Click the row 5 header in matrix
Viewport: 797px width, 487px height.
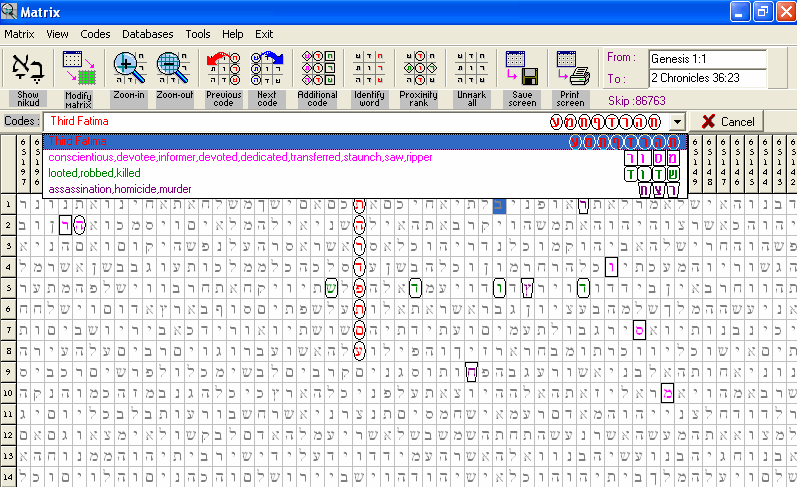point(6,288)
